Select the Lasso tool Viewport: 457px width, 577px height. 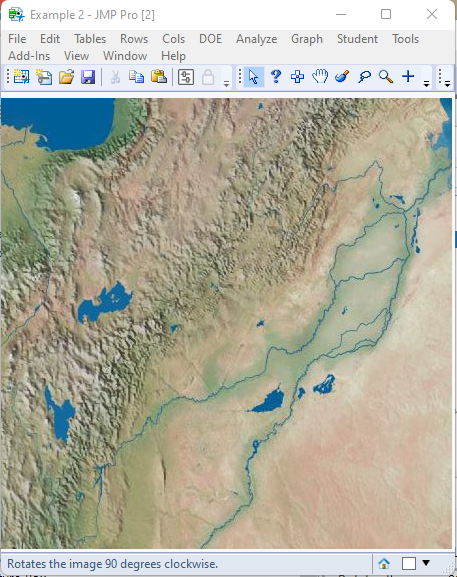(364, 77)
